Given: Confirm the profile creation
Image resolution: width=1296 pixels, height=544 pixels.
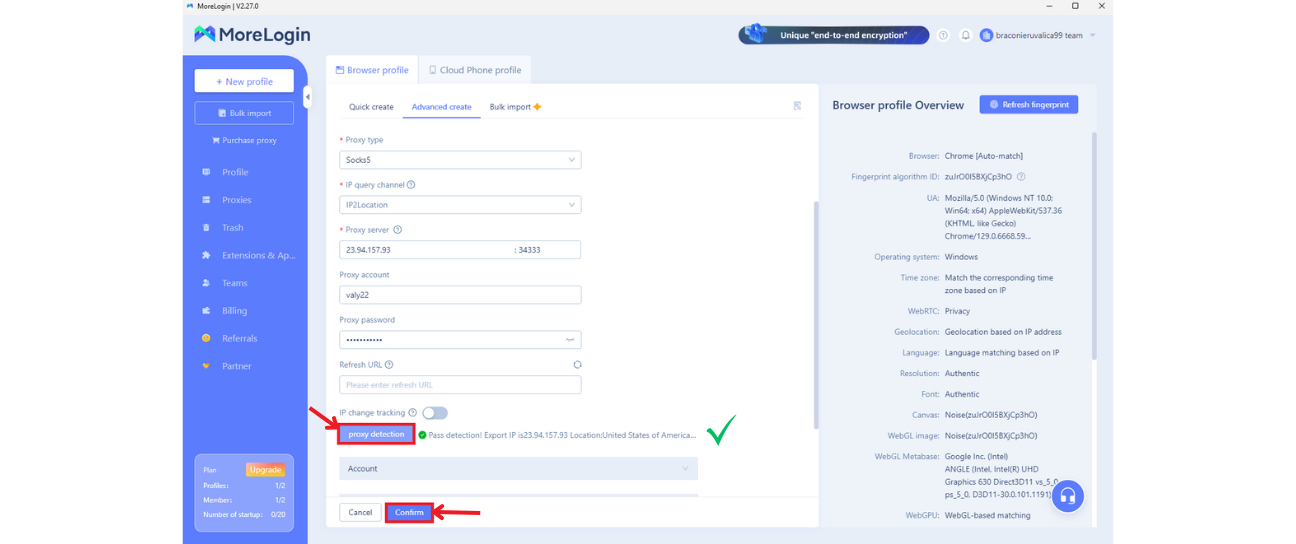Looking at the screenshot, I should pyautogui.click(x=409, y=512).
